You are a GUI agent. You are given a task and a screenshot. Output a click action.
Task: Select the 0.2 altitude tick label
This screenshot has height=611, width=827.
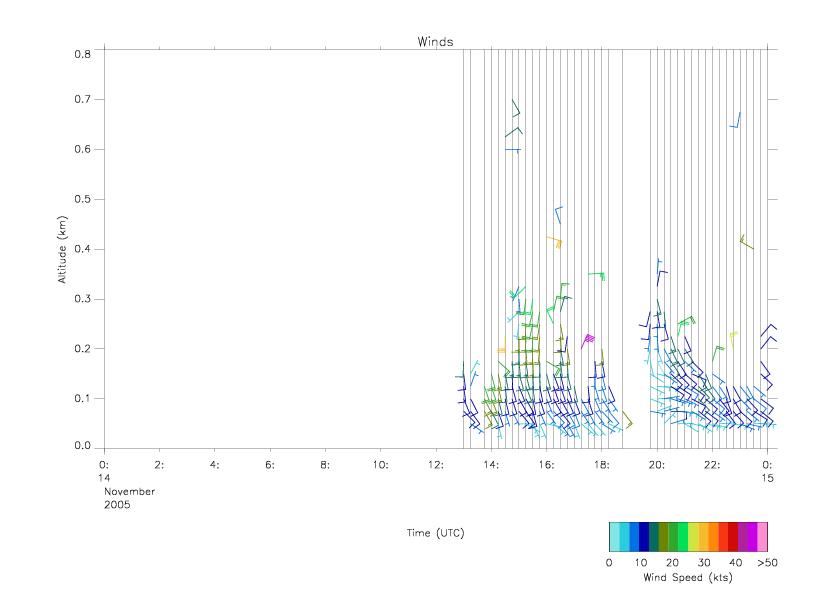point(82,349)
